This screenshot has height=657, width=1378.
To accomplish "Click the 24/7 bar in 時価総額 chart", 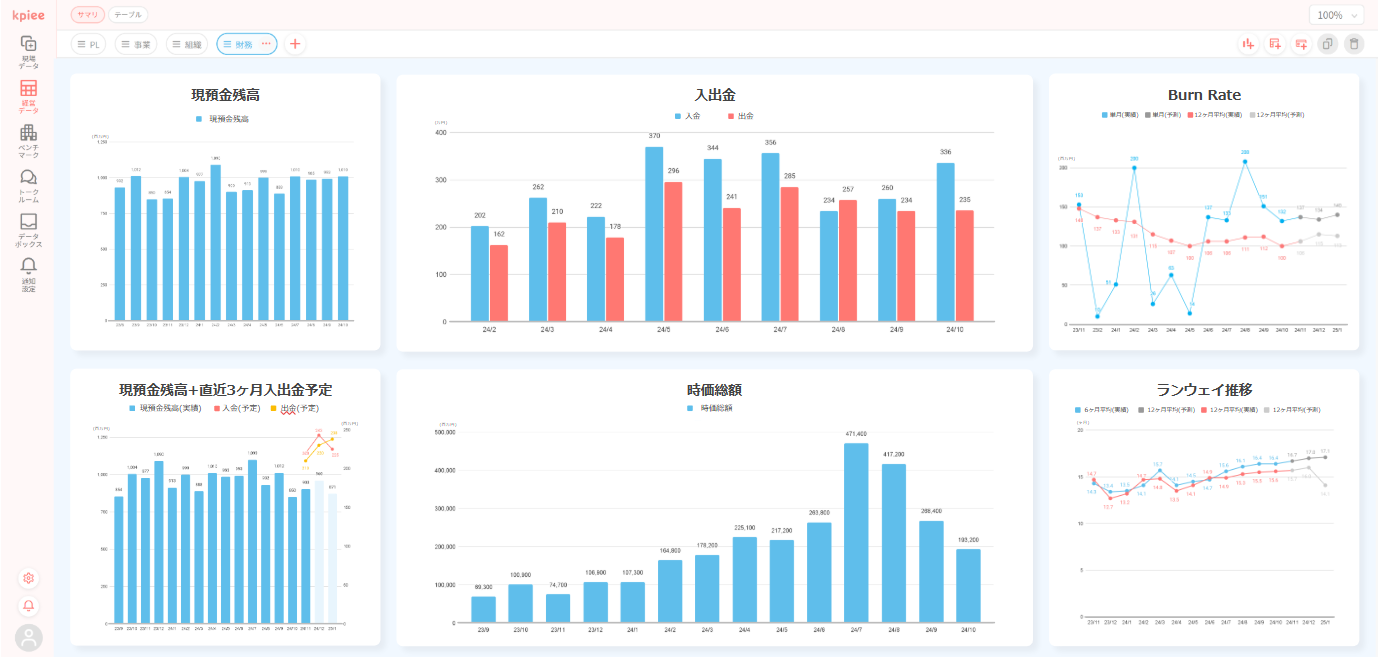I will pyautogui.click(x=856, y=532).
